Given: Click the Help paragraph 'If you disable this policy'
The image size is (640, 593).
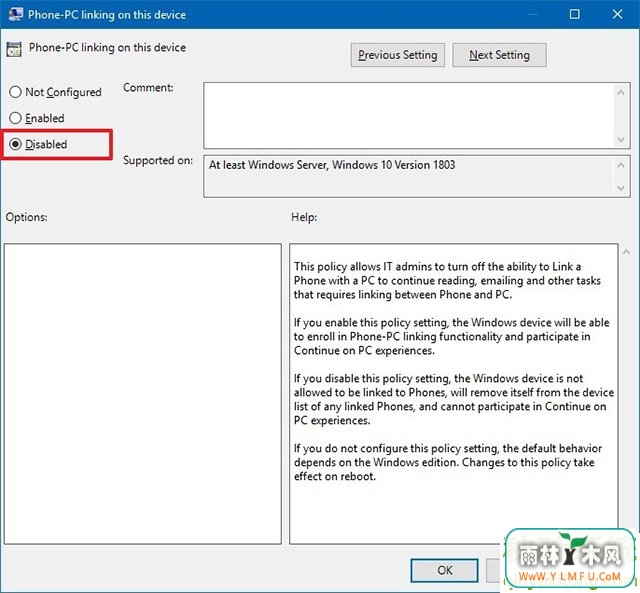Looking at the screenshot, I should click(454, 399).
